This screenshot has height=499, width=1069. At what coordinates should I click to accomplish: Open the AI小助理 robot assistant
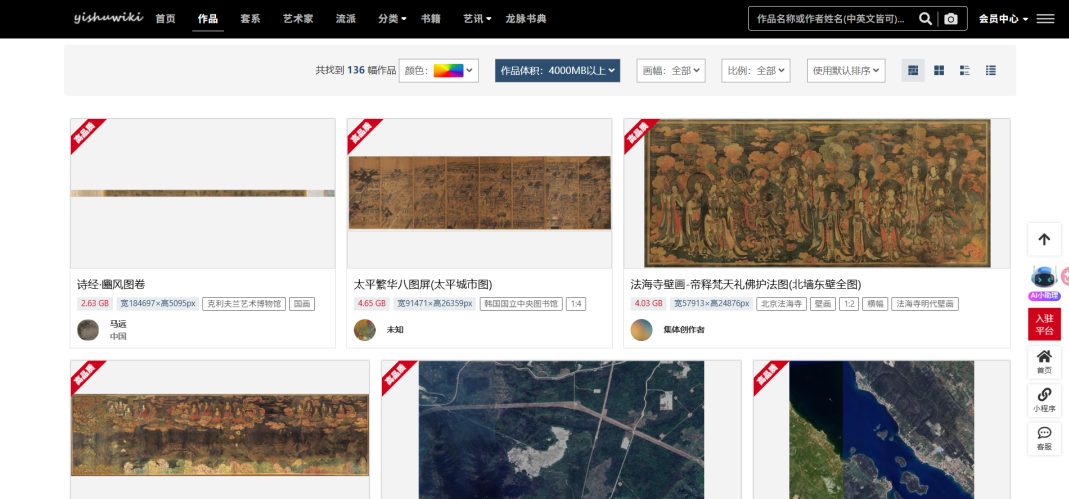pyautogui.click(x=1044, y=282)
